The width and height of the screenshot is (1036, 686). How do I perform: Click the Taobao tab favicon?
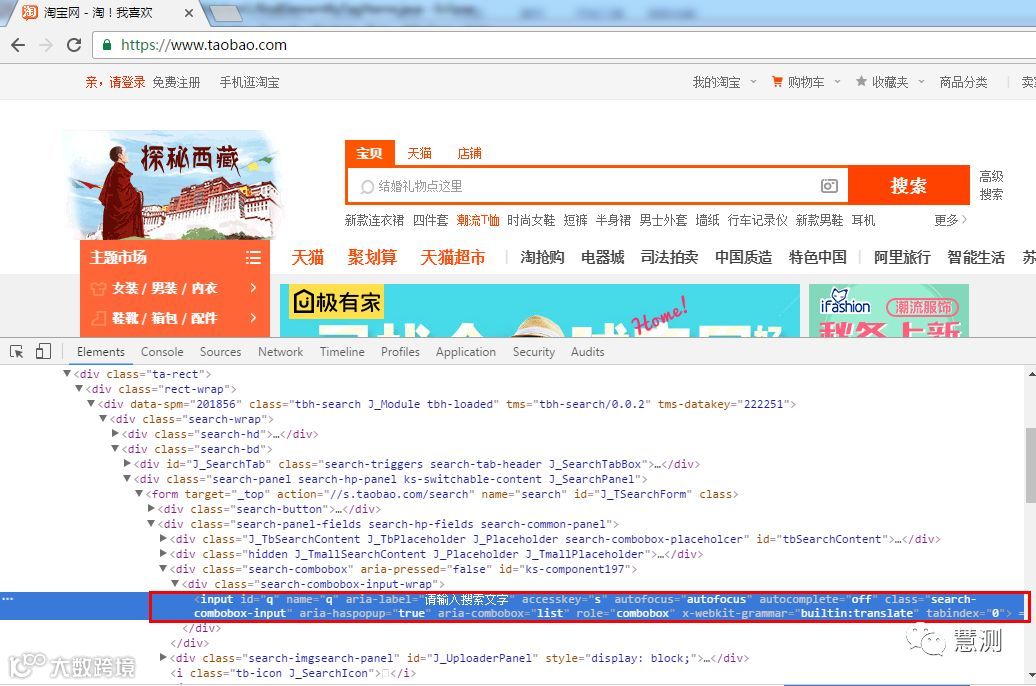[x=30, y=13]
